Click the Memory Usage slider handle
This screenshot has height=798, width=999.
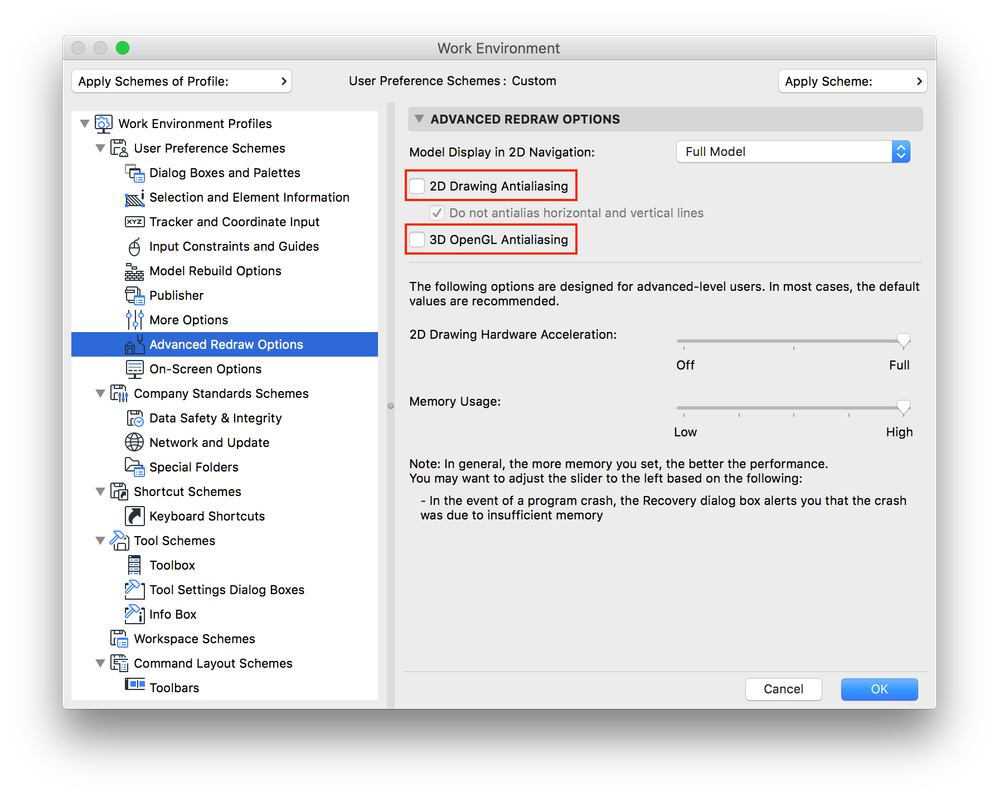click(903, 408)
